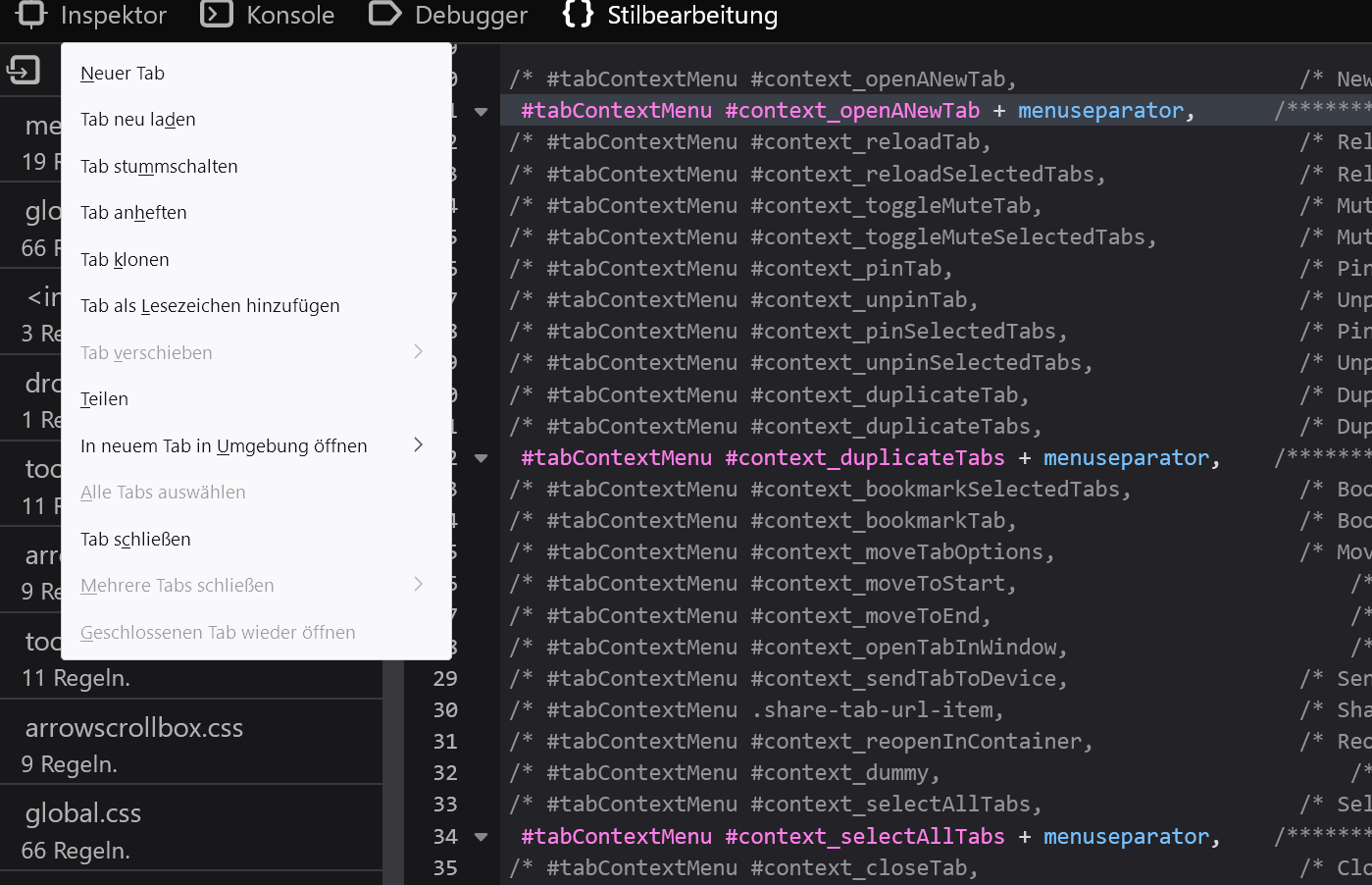Mute tab via 'Tab stummschalten'

pos(159,167)
